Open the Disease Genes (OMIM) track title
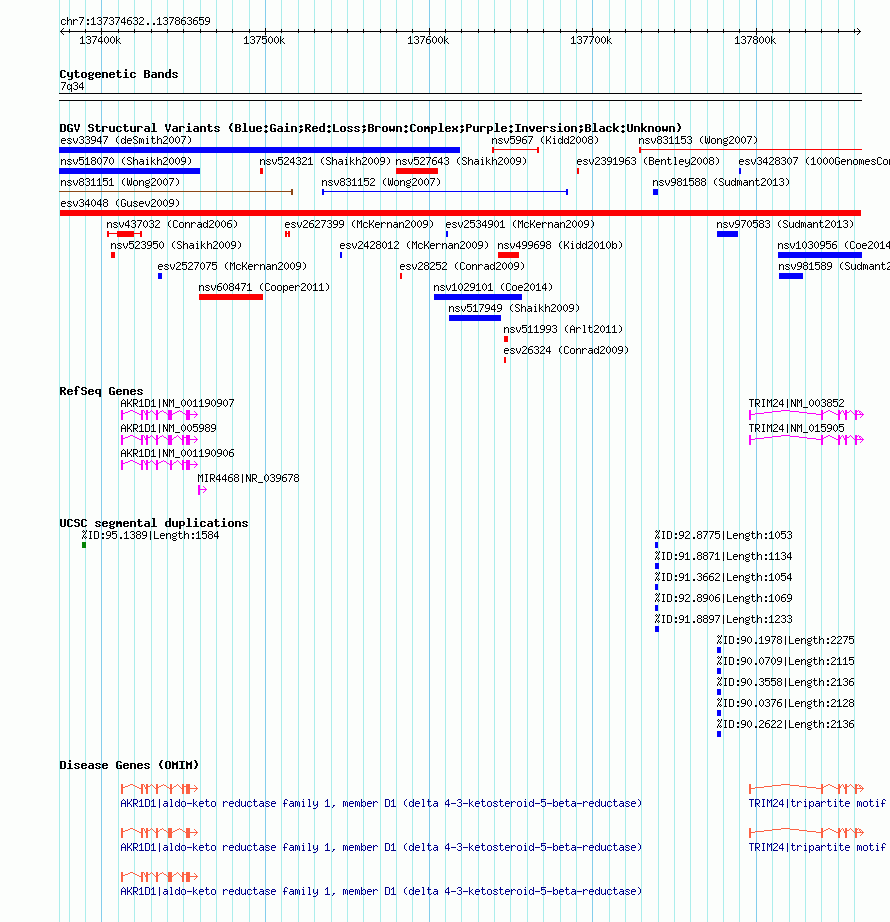Screen dimensions: 890x922 click(129, 765)
